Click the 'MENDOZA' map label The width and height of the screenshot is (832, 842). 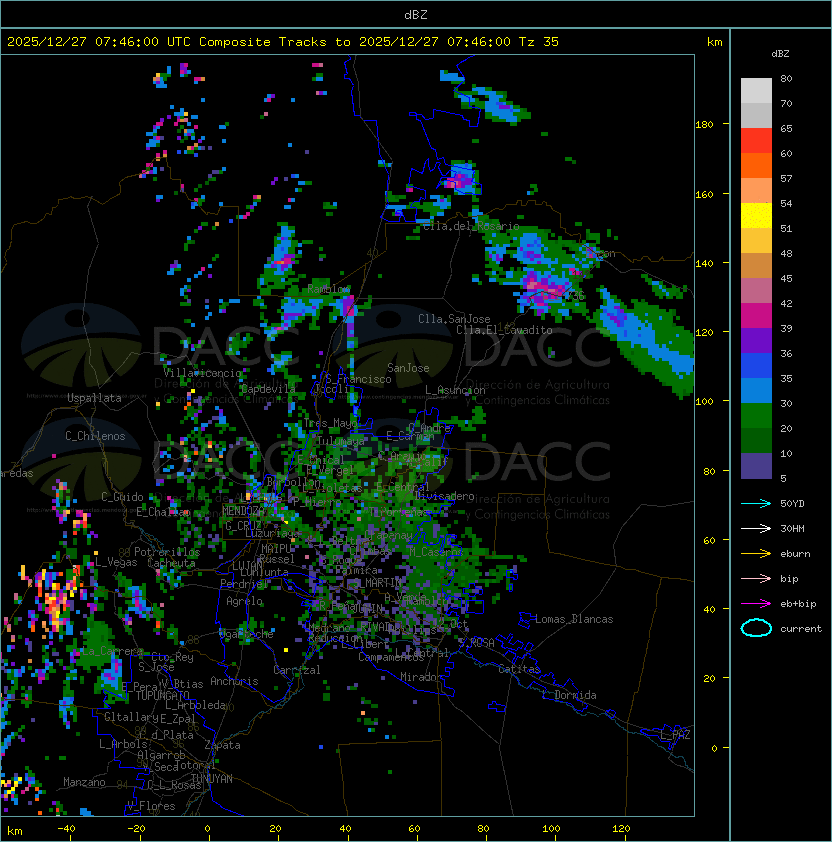243,511
